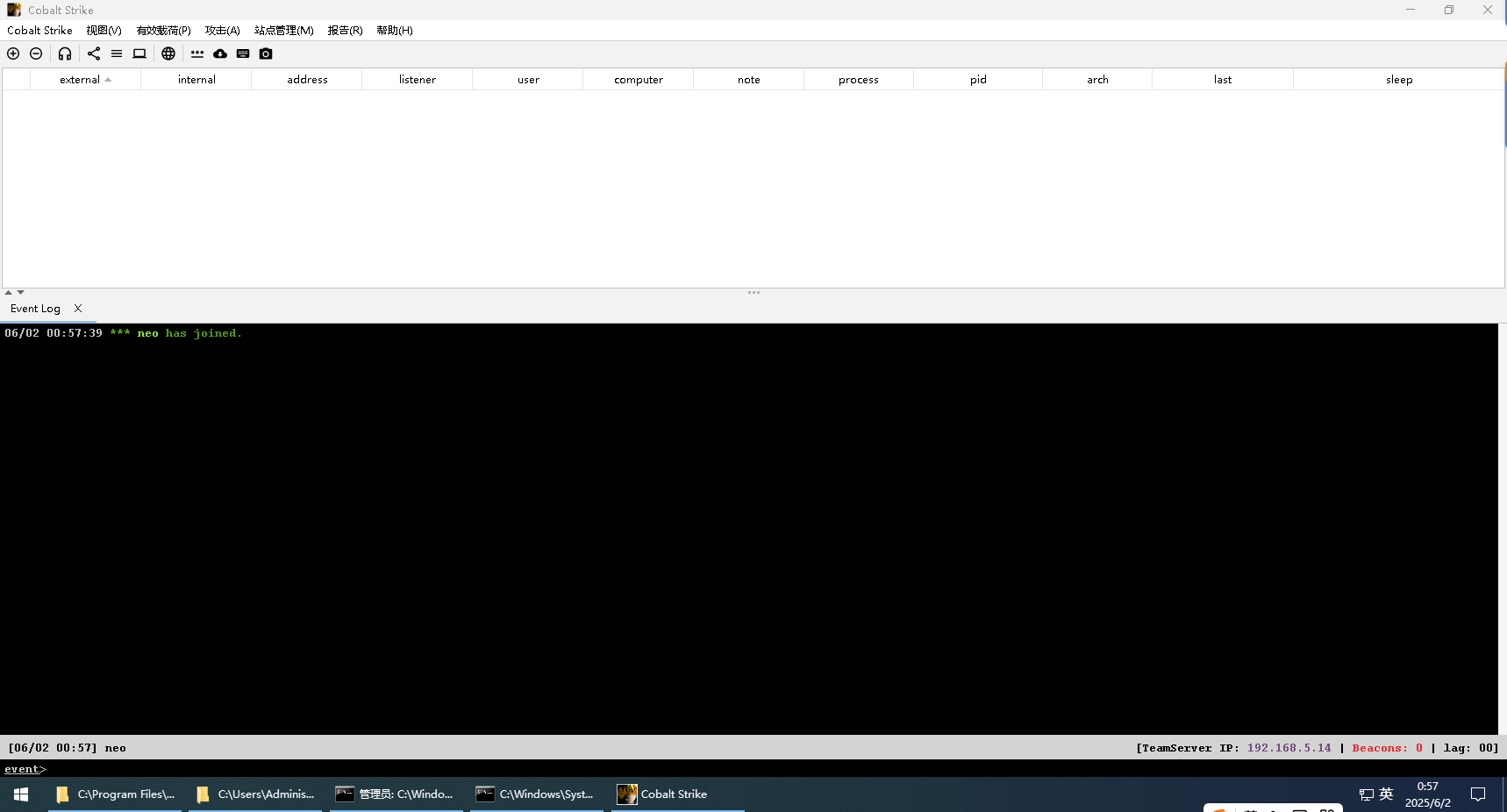This screenshot has width=1507, height=812.
Task: Switch to session table view icon
Action: coord(117,53)
